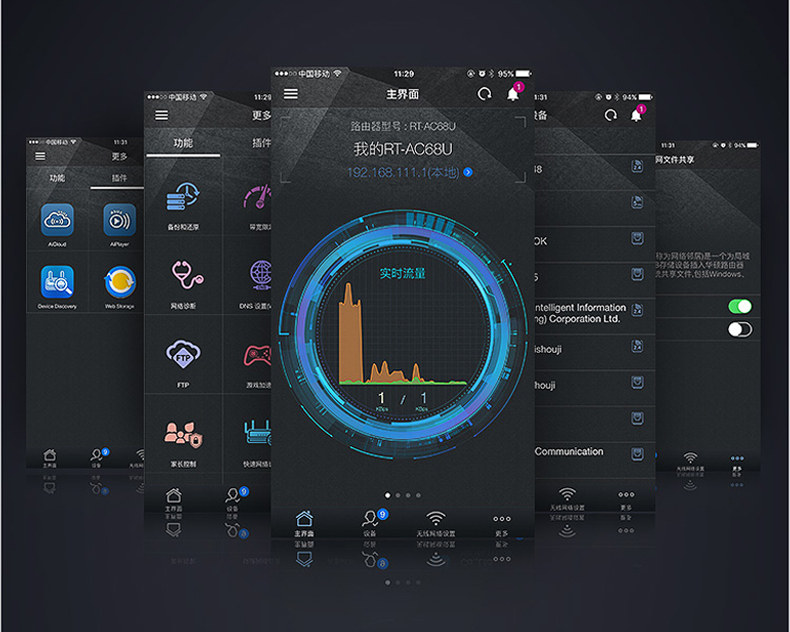Open 更多 tab in center screen bottom bar

[x=502, y=525]
